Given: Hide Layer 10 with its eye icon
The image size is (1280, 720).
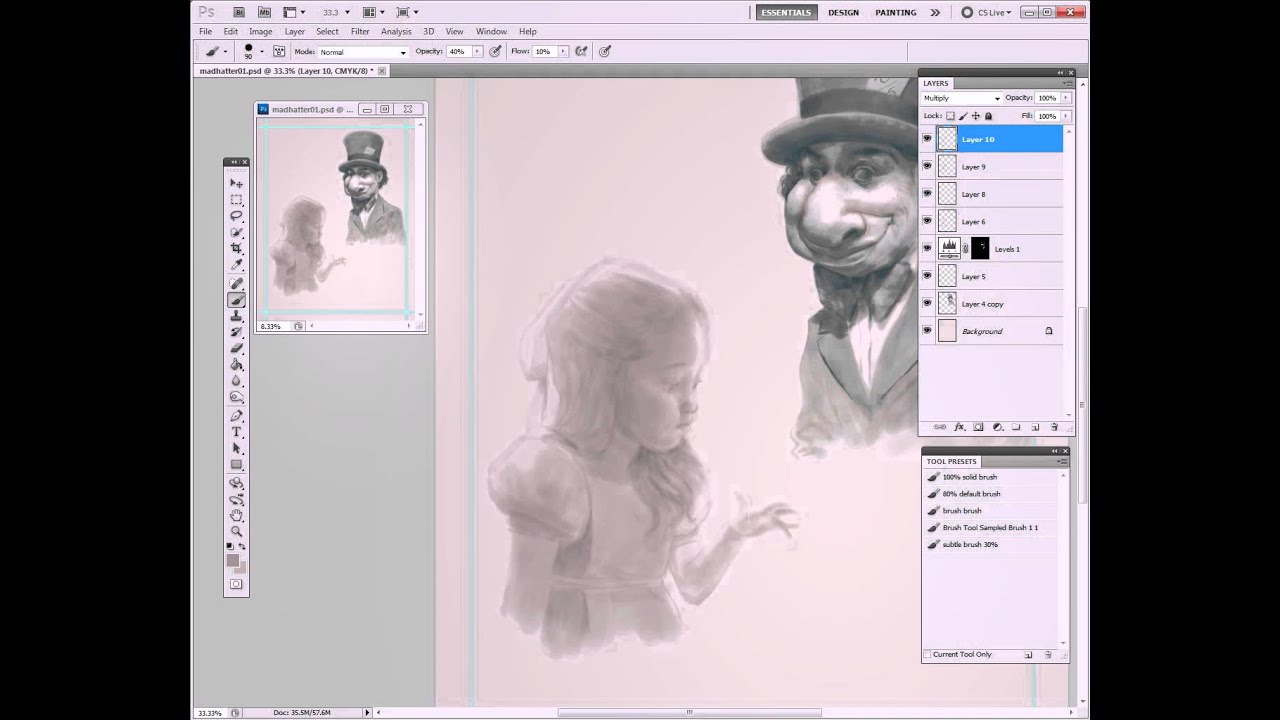Looking at the screenshot, I should pos(927,139).
